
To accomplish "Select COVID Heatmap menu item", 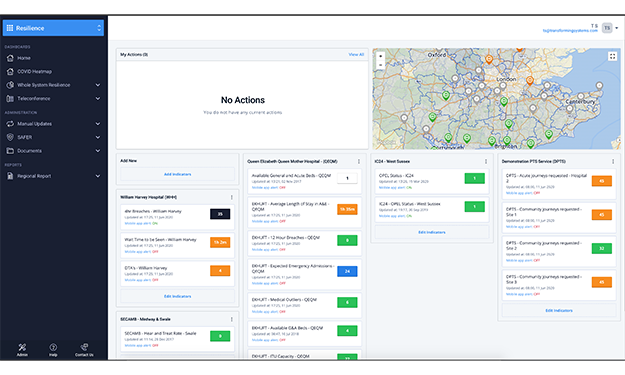I will [x=34, y=72].
